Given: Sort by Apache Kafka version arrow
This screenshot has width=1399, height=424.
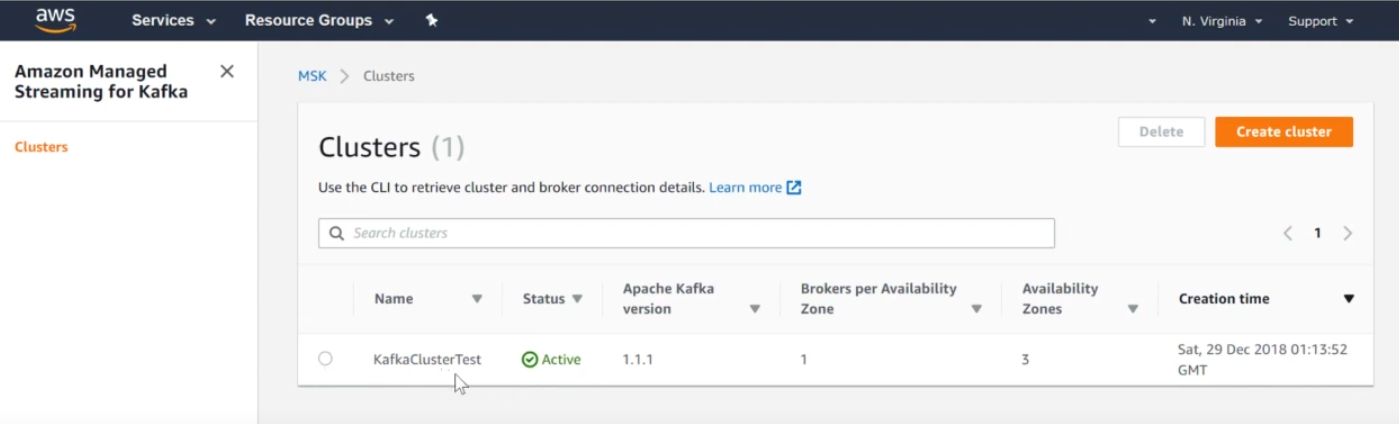Looking at the screenshot, I should click(x=755, y=309).
